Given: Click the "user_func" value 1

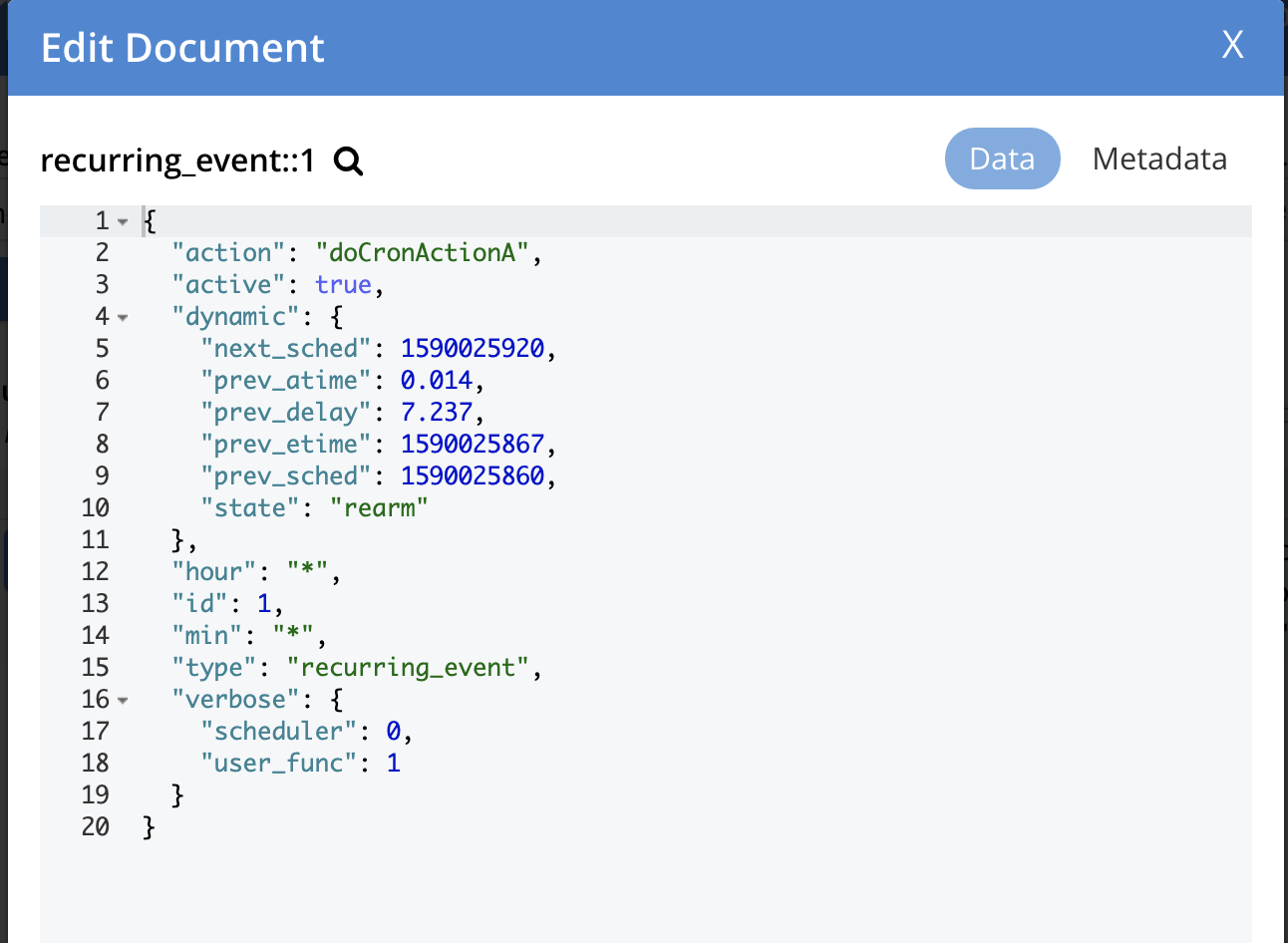Looking at the screenshot, I should coord(393,764).
